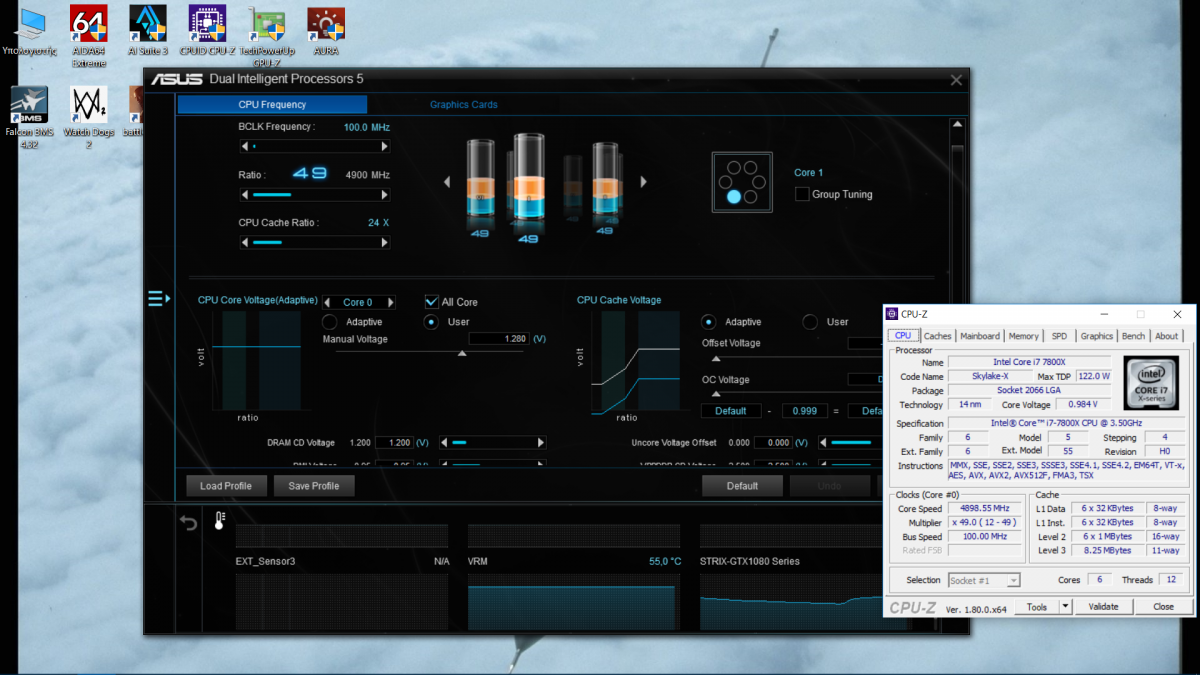Click the Uncore Voltage Offset 0.000 input field
Viewport: 1200px width, 675px height.
(773, 443)
